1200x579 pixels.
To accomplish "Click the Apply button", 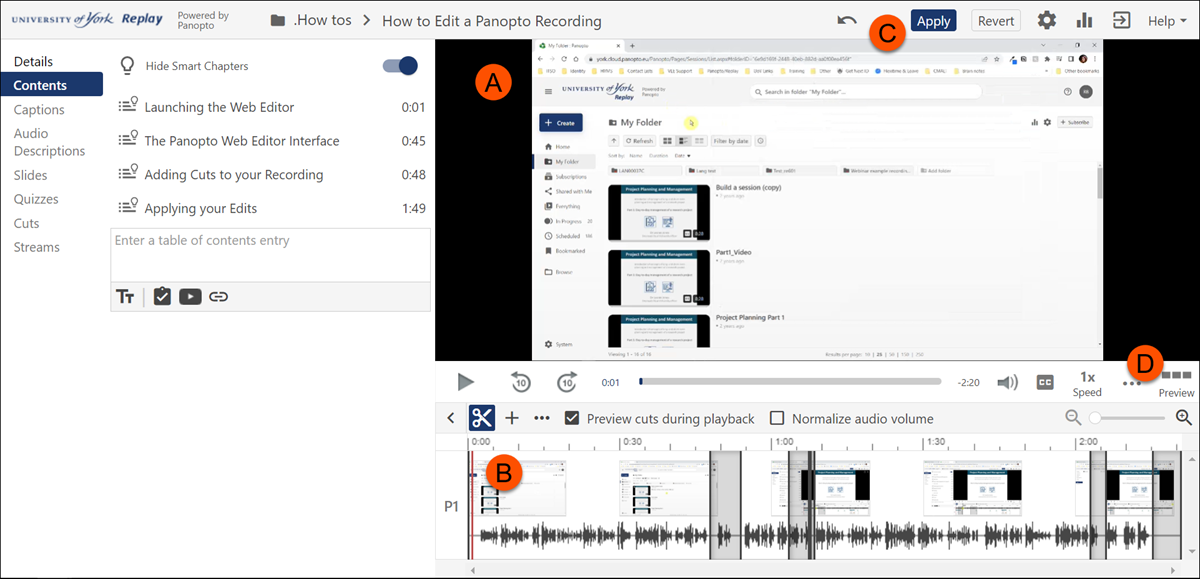I will pyautogui.click(x=934, y=20).
